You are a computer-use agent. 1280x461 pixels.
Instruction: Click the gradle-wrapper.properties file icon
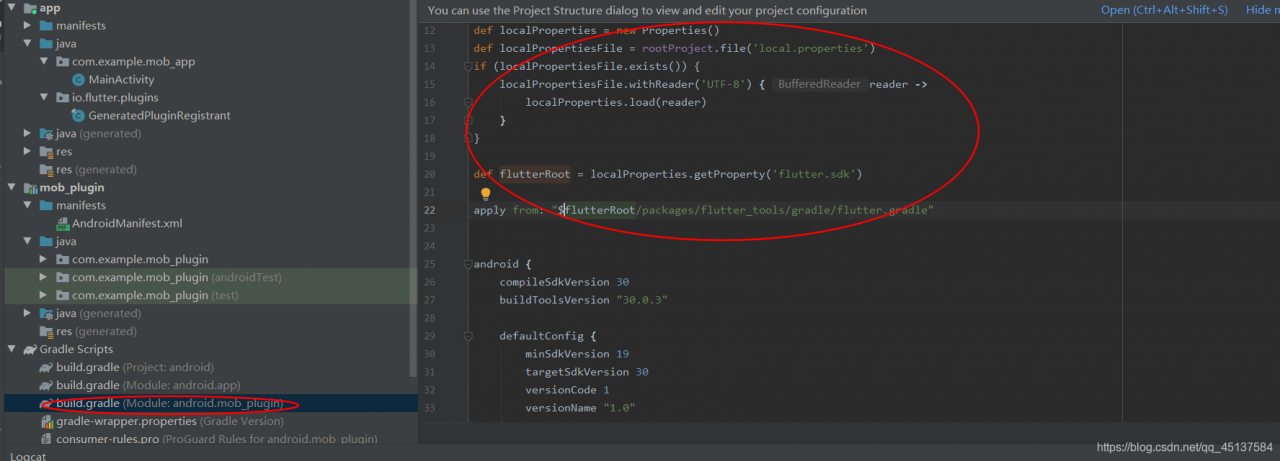coord(46,422)
